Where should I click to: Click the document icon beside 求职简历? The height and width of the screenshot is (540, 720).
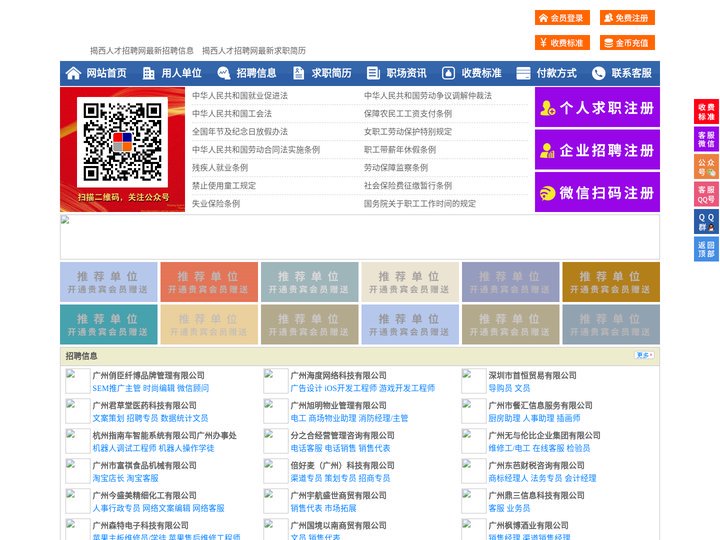pos(298,73)
